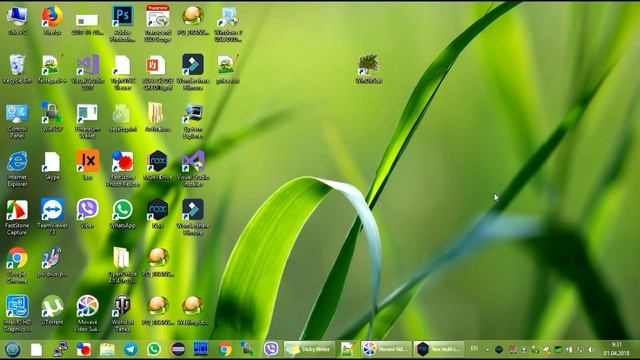
Task: Select the Visual Studio Installer desktop shortcut
Action: tap(193, 169)
